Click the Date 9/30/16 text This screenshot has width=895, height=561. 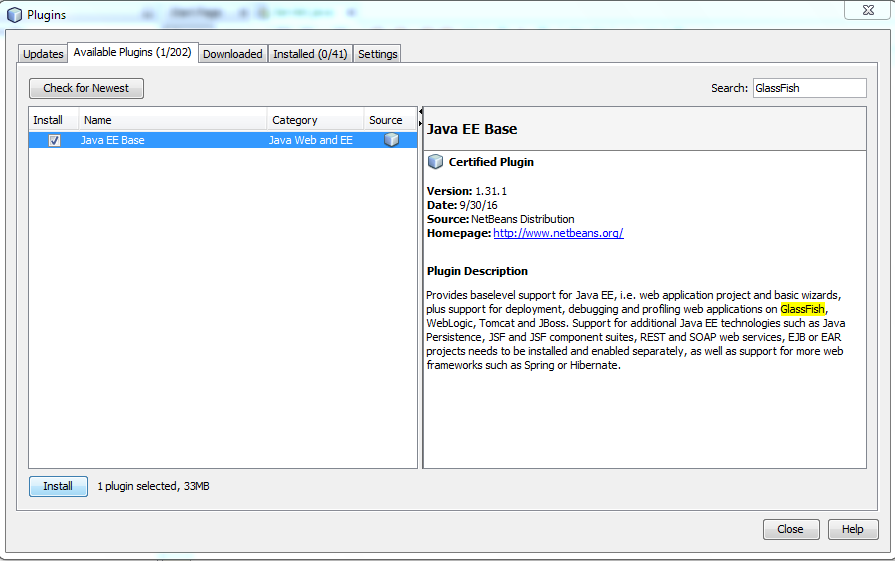tap(462, 205)
